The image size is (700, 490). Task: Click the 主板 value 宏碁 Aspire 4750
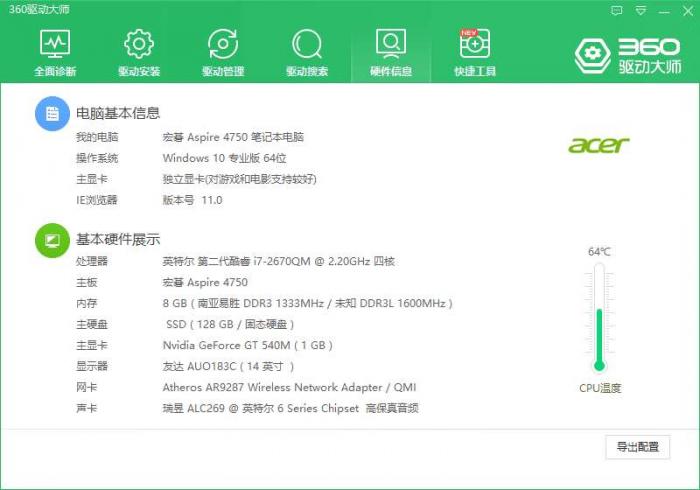205,282
